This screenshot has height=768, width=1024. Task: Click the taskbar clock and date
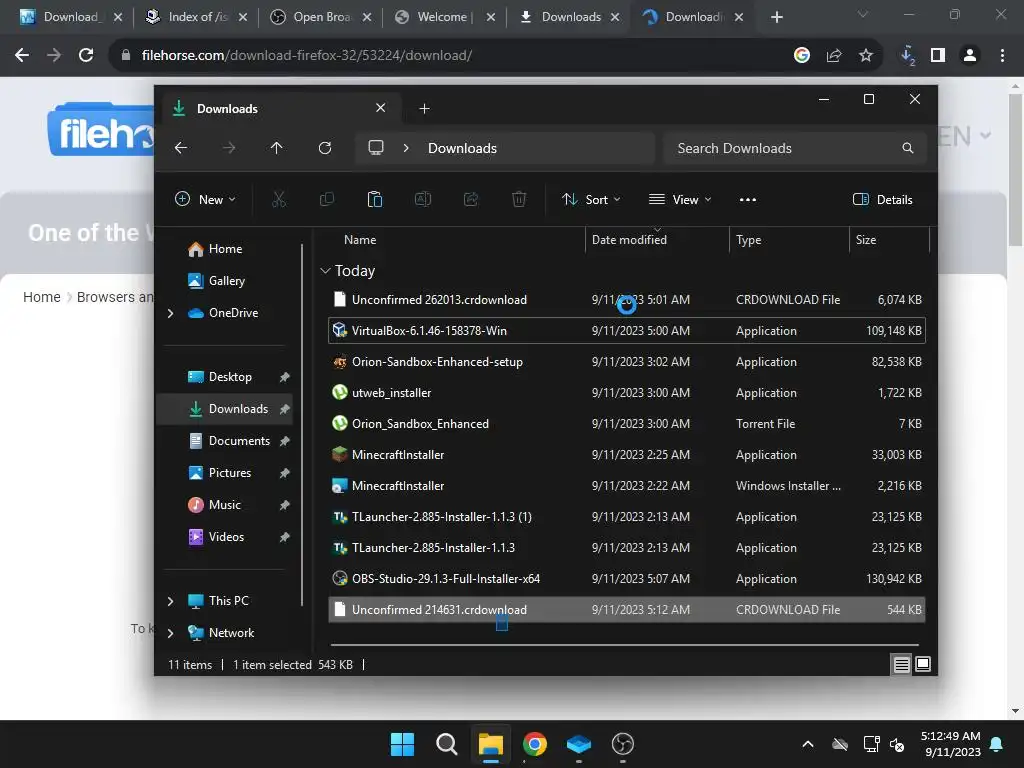pos(950,744)
